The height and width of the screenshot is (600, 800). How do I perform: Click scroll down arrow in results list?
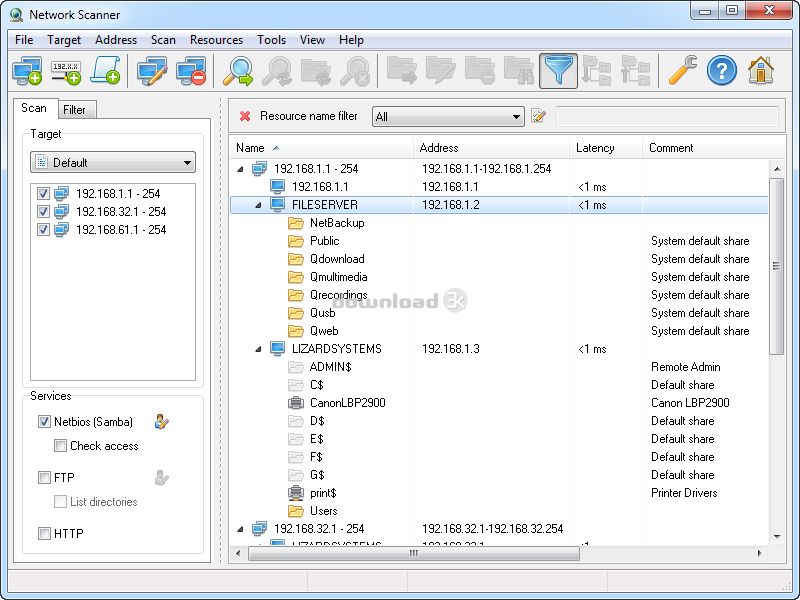tap(777, 536)
